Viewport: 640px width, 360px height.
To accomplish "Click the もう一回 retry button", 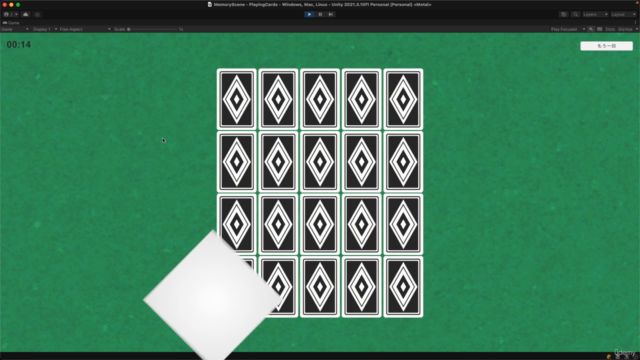I will coord(607,46).
